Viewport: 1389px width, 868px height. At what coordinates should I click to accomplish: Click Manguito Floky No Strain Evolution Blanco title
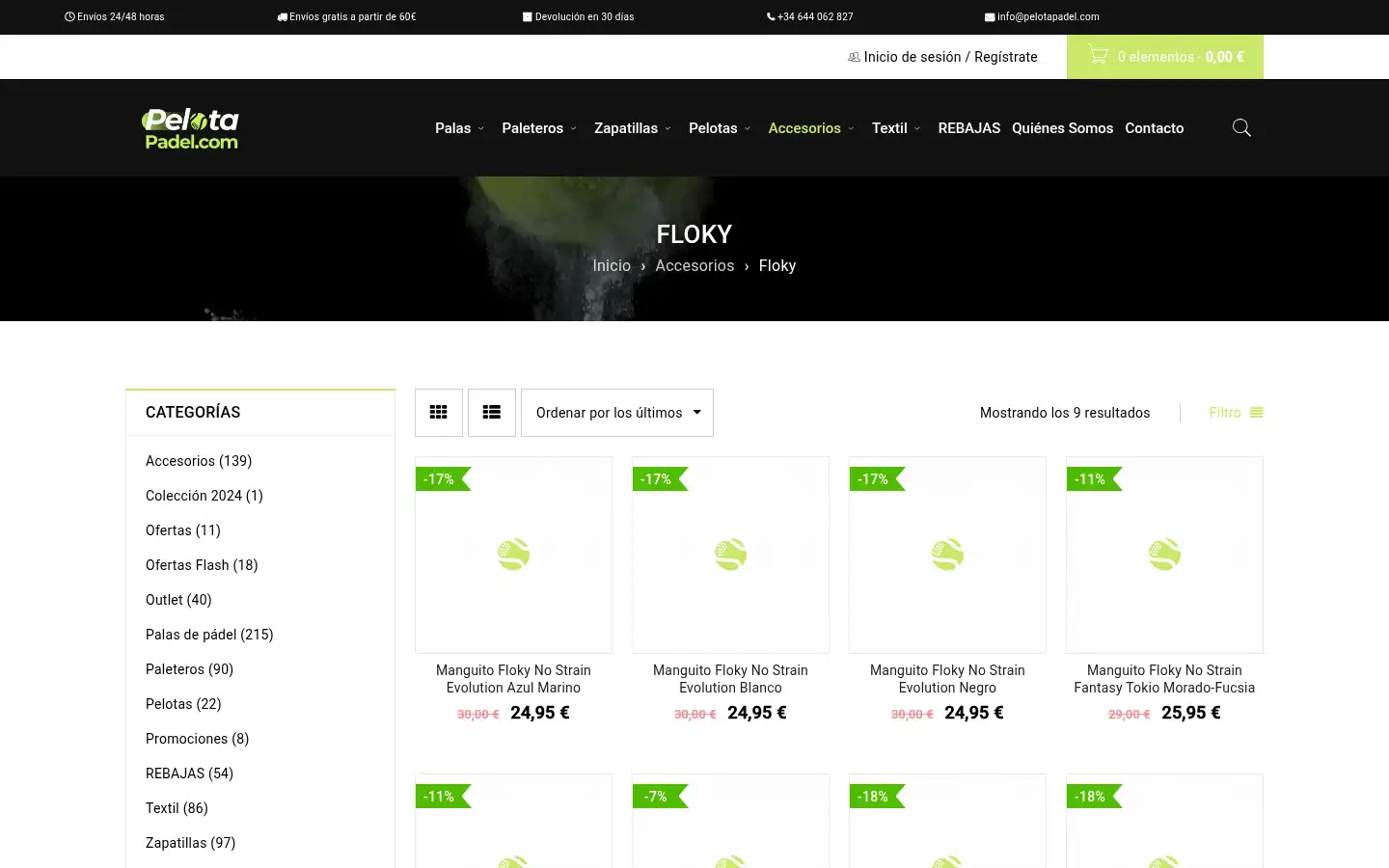pos(730,679)
